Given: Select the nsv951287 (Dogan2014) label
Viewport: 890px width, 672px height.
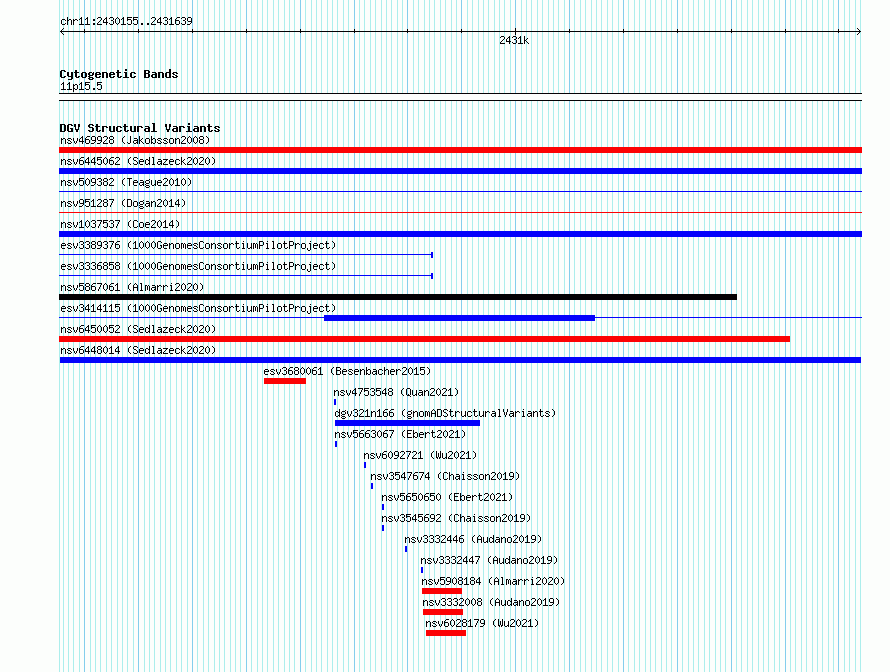Looking at the screenshot, I should point(123,203).
